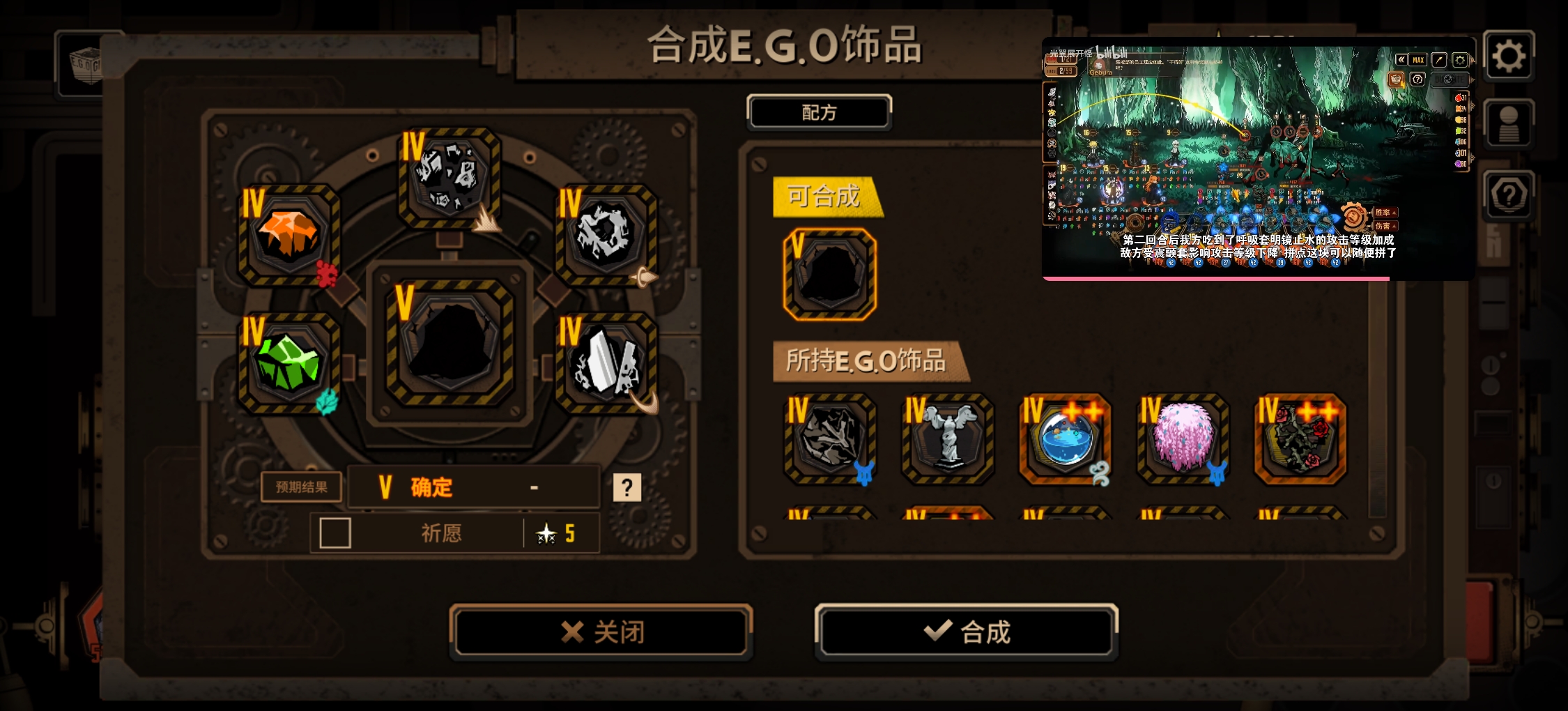The width and height of the screenshot is (1568, 711).
Task: Select the craftable tier V gift under 可合成
Action: (x=830, y=275)
